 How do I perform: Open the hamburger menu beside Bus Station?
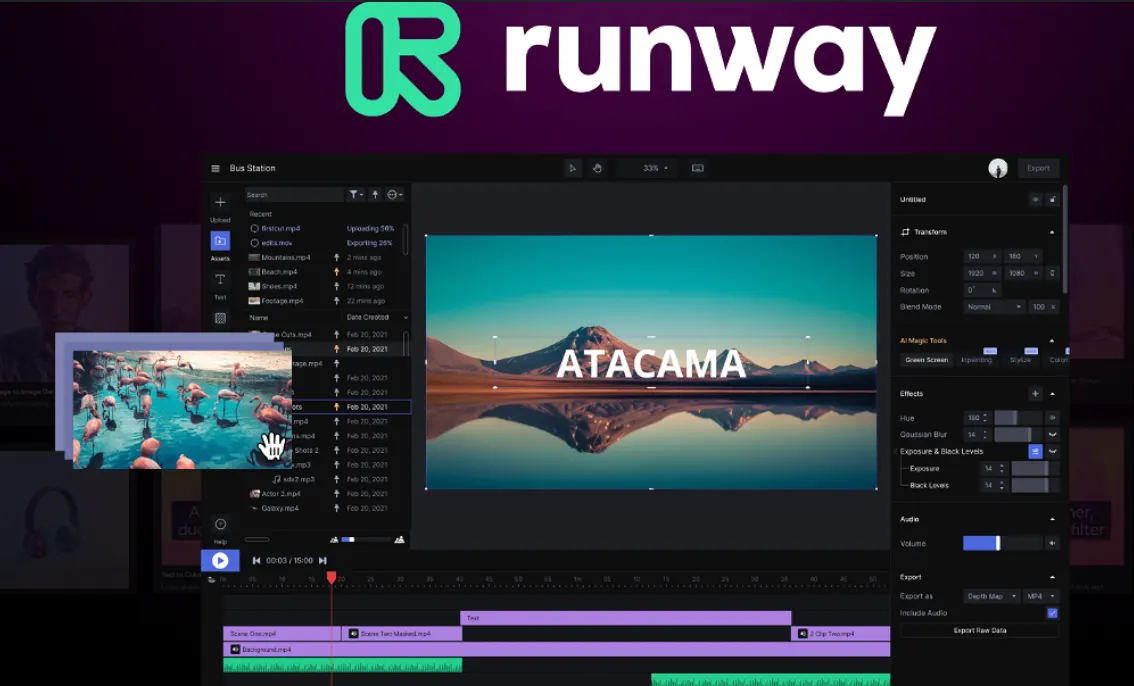point(216,168)
